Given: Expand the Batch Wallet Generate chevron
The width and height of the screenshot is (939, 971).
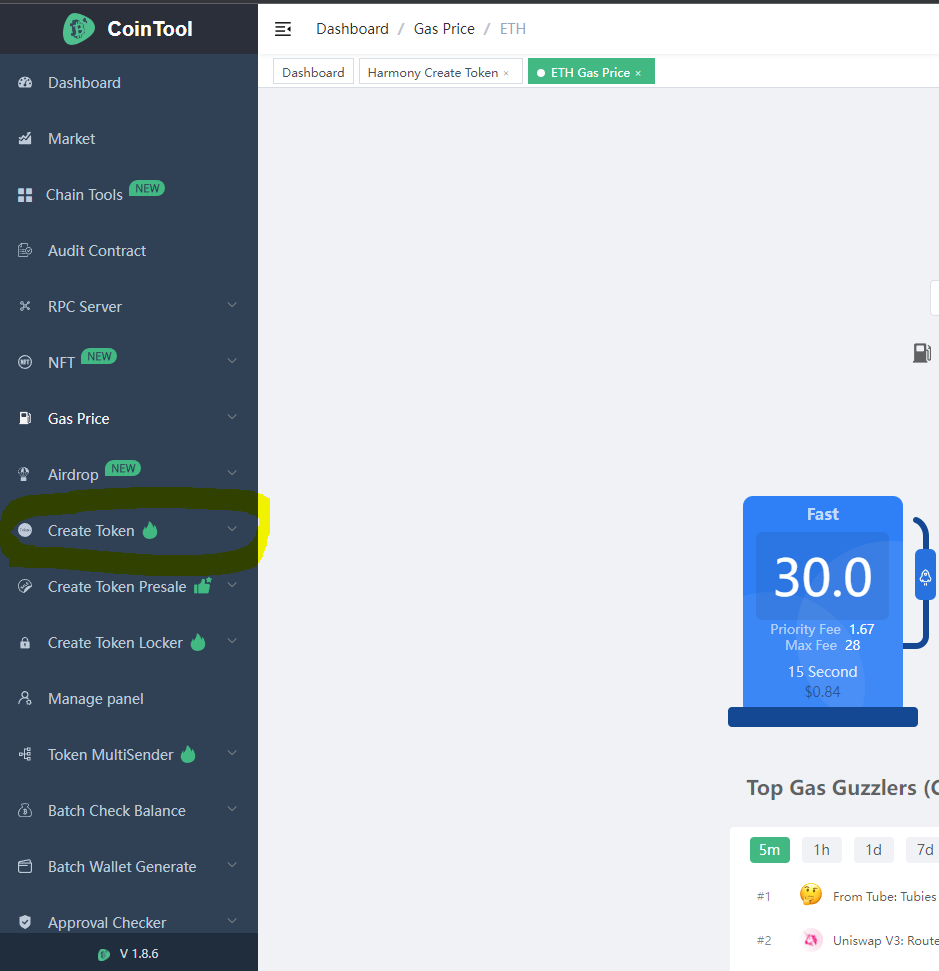Looking at the screenshot, I should click(x=232, y=864).
